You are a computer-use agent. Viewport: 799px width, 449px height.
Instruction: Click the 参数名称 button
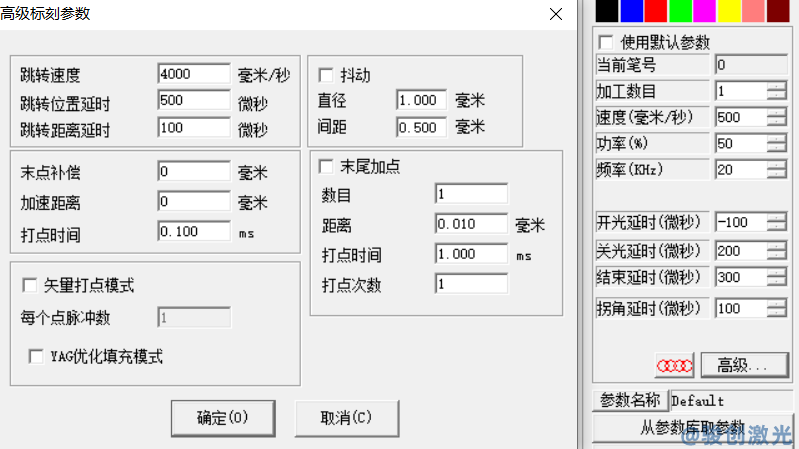point(630,401)
